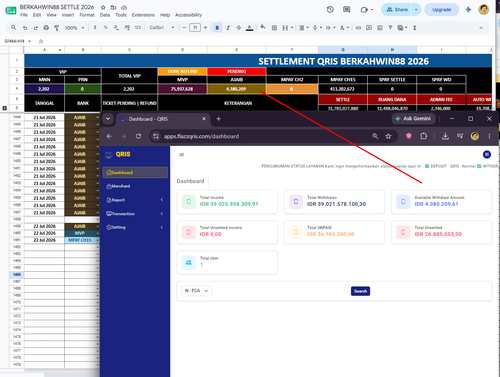Open Merchant in the QRIS sidebar
The width and height of the screenshot is (500, 377).
[135, 186]
